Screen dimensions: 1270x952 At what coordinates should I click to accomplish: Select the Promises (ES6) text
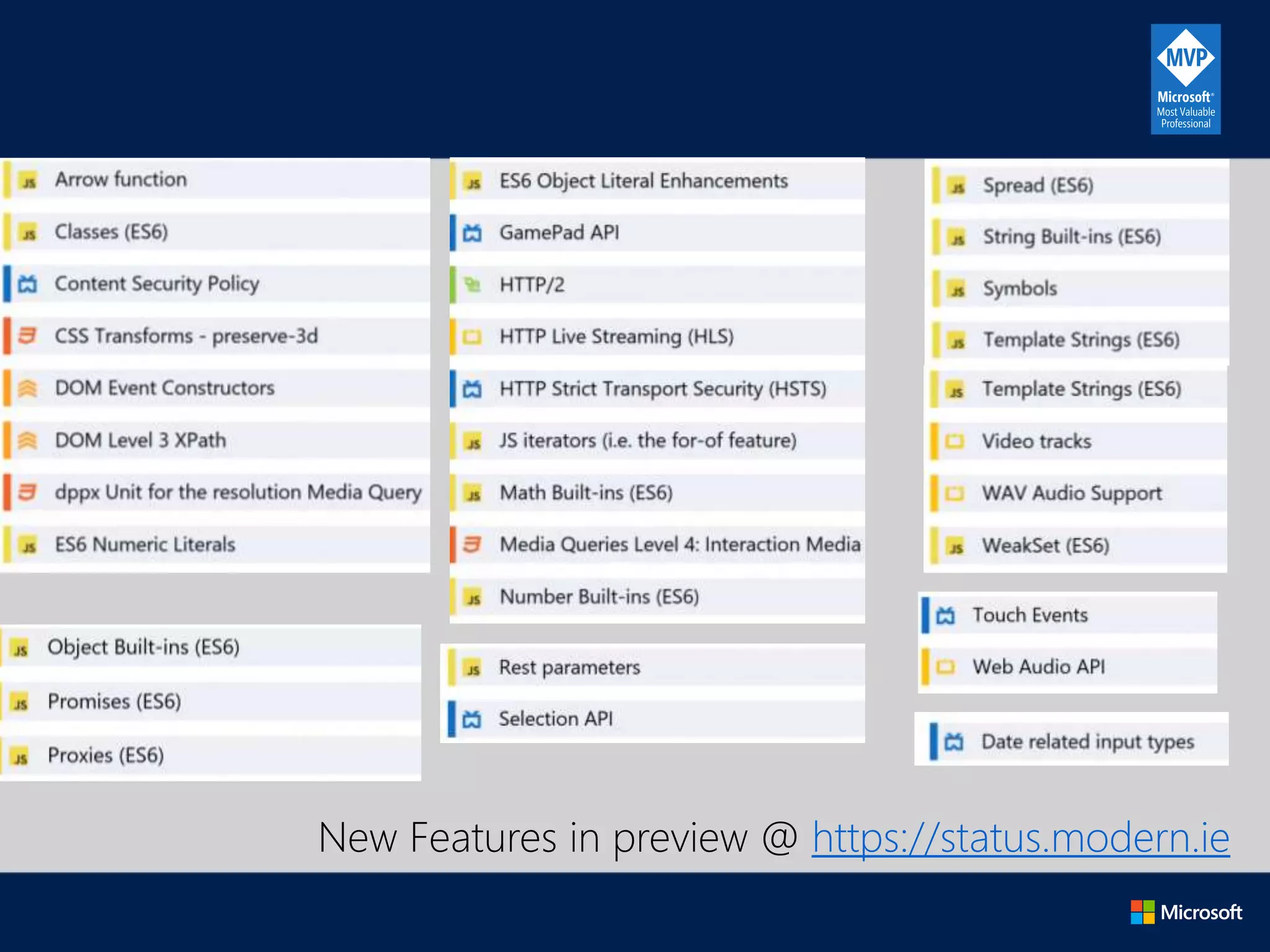pyautogui.click(x=115, y=702)
